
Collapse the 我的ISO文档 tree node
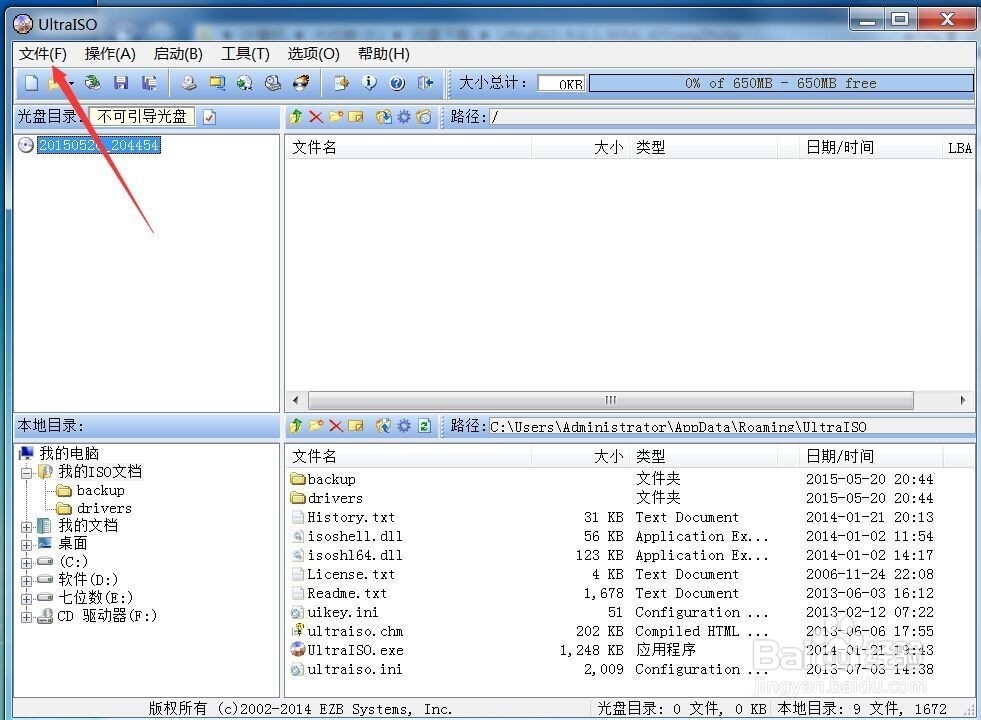(26, 472)
